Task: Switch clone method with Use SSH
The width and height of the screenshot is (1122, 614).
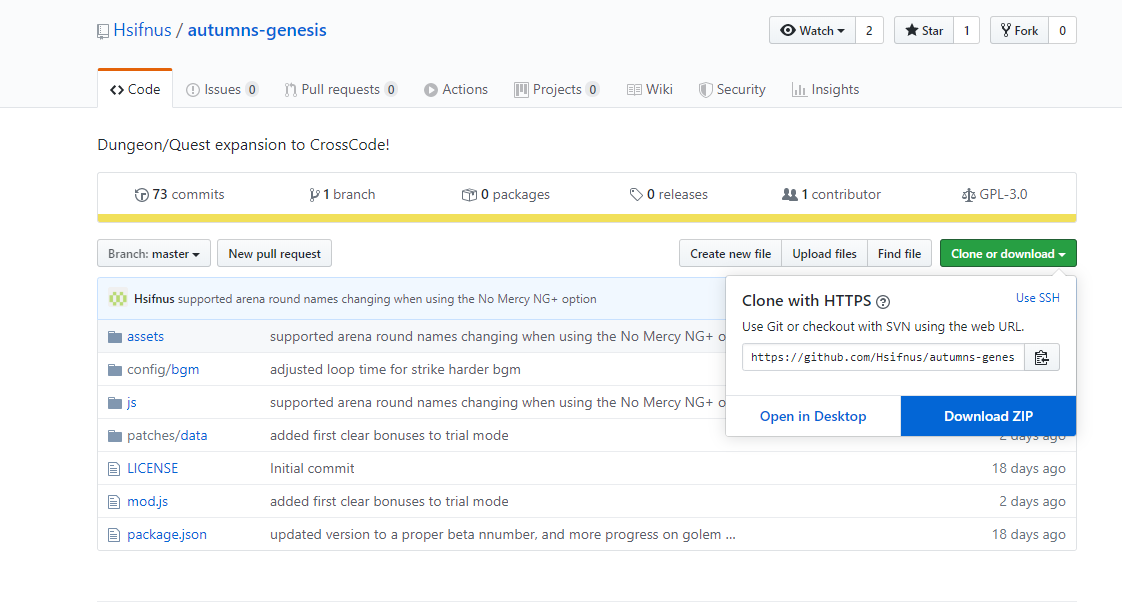Action: pos(1037,298)
